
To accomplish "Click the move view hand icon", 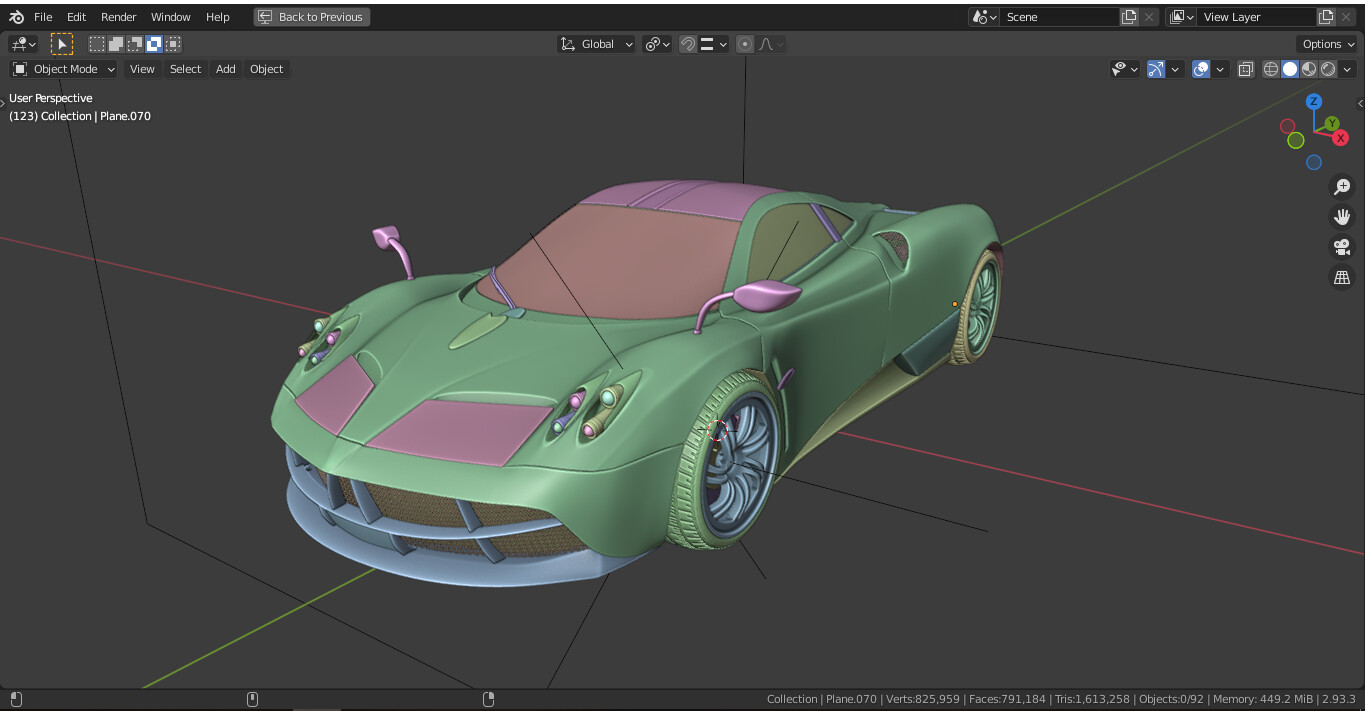I will (x=1342, y=216).
